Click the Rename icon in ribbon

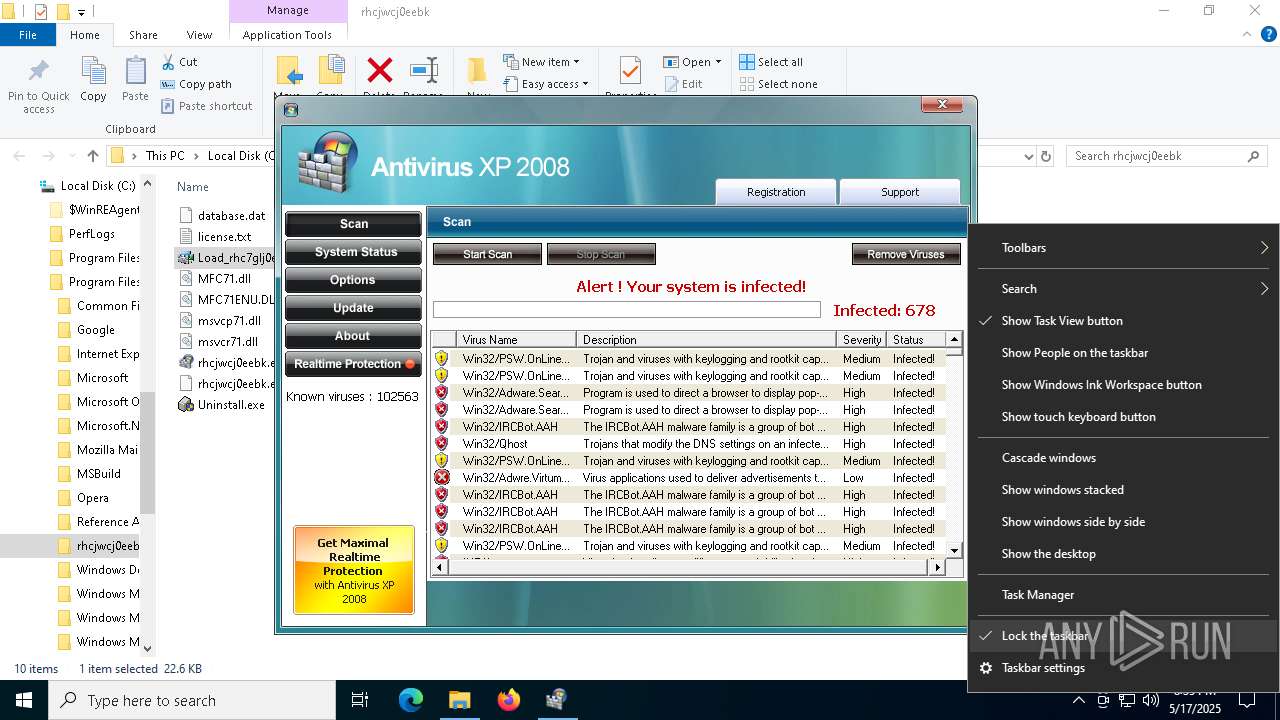coord(424,70)
